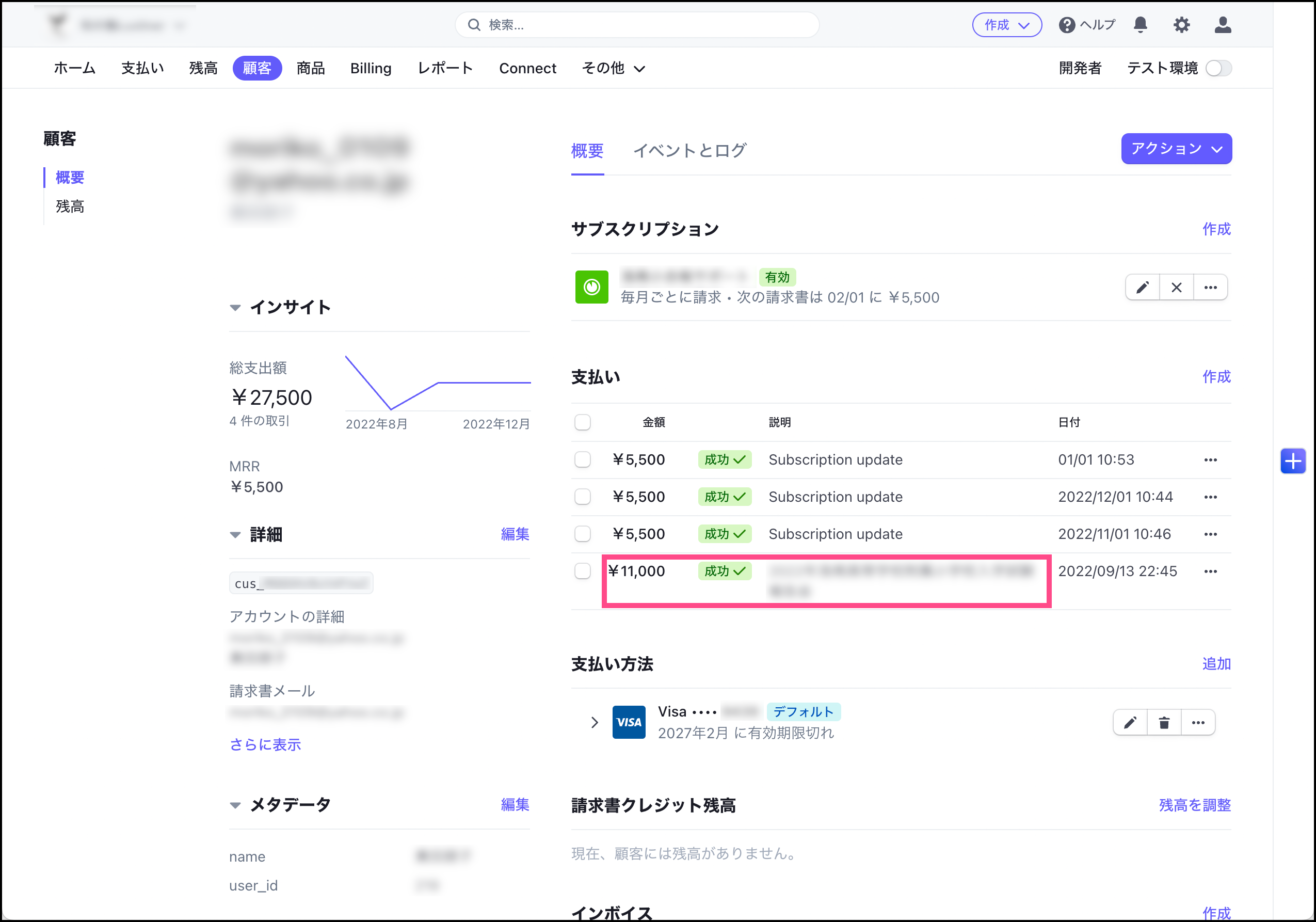Click the notifications bell icon
Image resolution: width=1316 pixels, height=922 pixels.
(x=1140, y=25)
